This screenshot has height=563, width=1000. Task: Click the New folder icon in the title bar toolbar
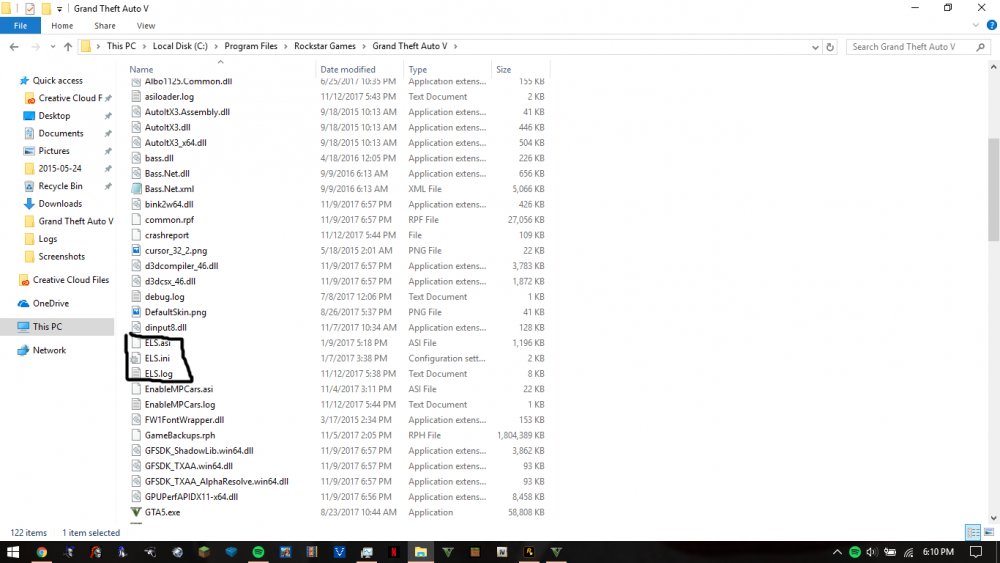point(46,8)
